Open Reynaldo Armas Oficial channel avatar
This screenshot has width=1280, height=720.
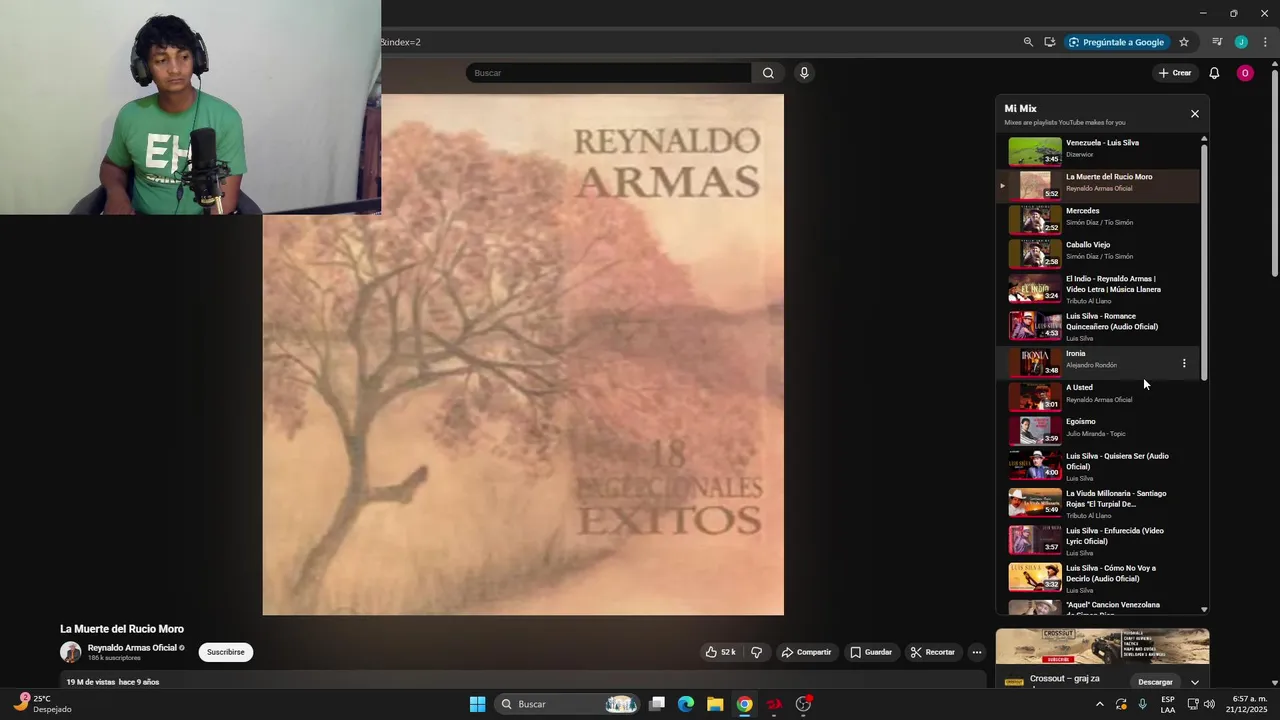click(71, 652)
